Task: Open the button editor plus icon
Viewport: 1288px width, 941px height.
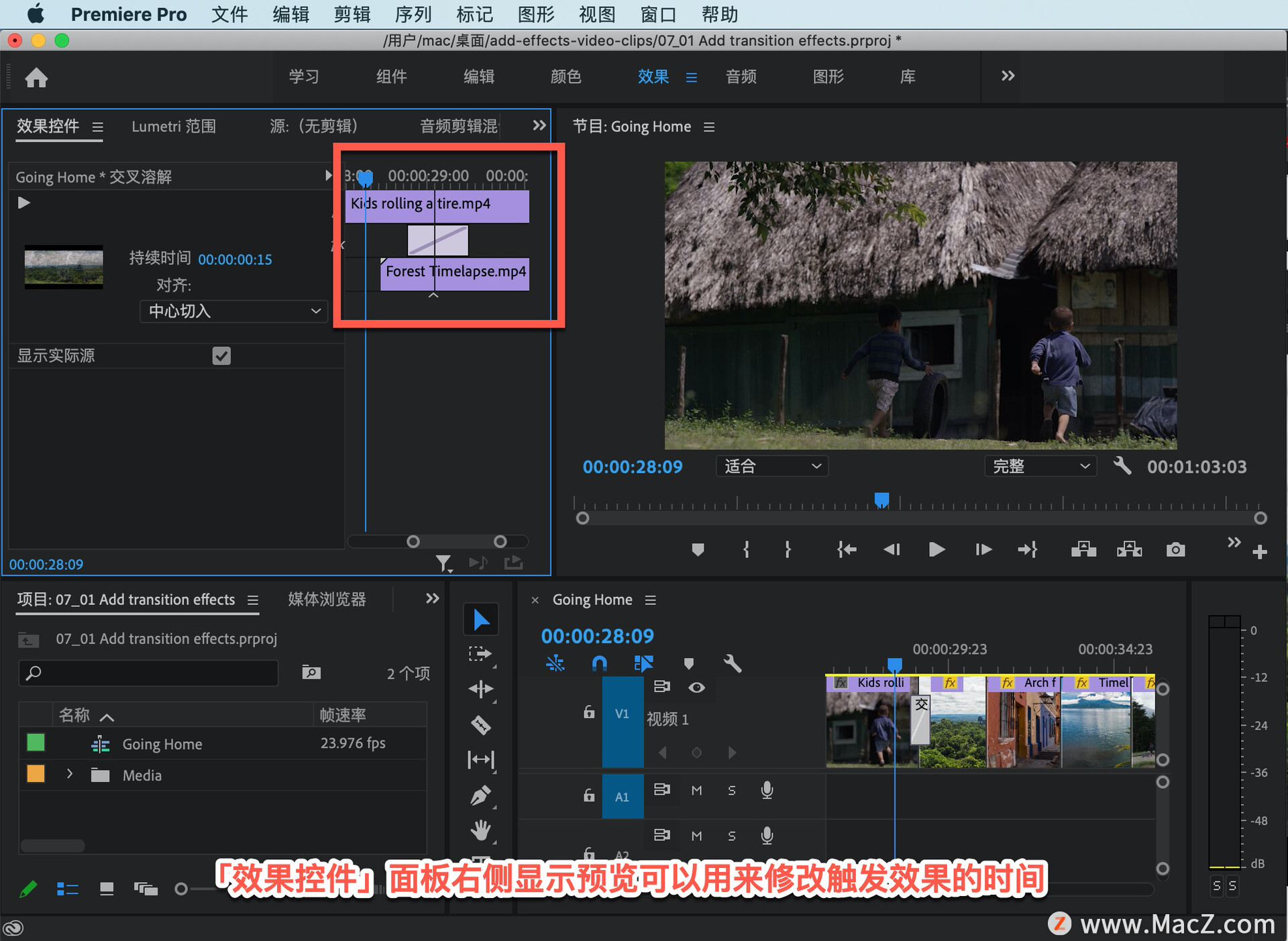Action: coord(1260,552)
